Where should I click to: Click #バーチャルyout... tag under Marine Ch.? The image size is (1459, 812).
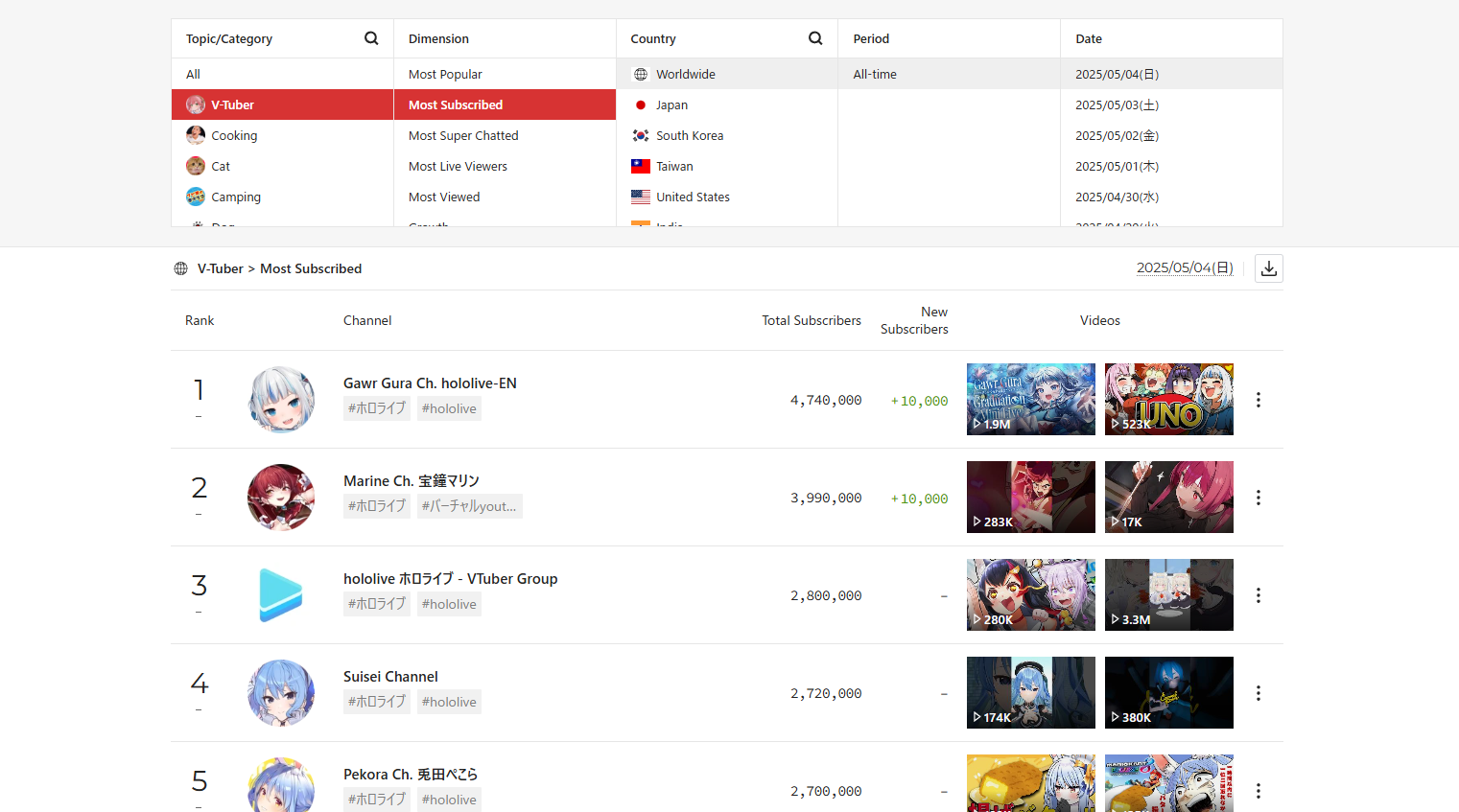(470, 506)
